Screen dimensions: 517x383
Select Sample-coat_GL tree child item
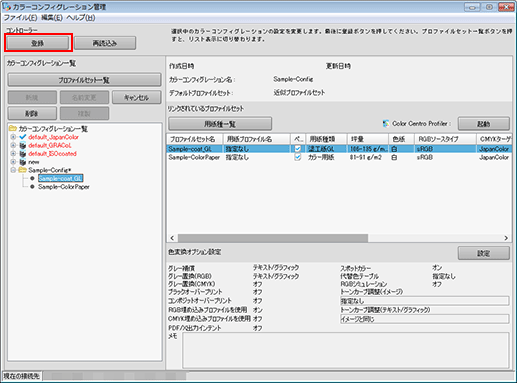click(60, 178)
